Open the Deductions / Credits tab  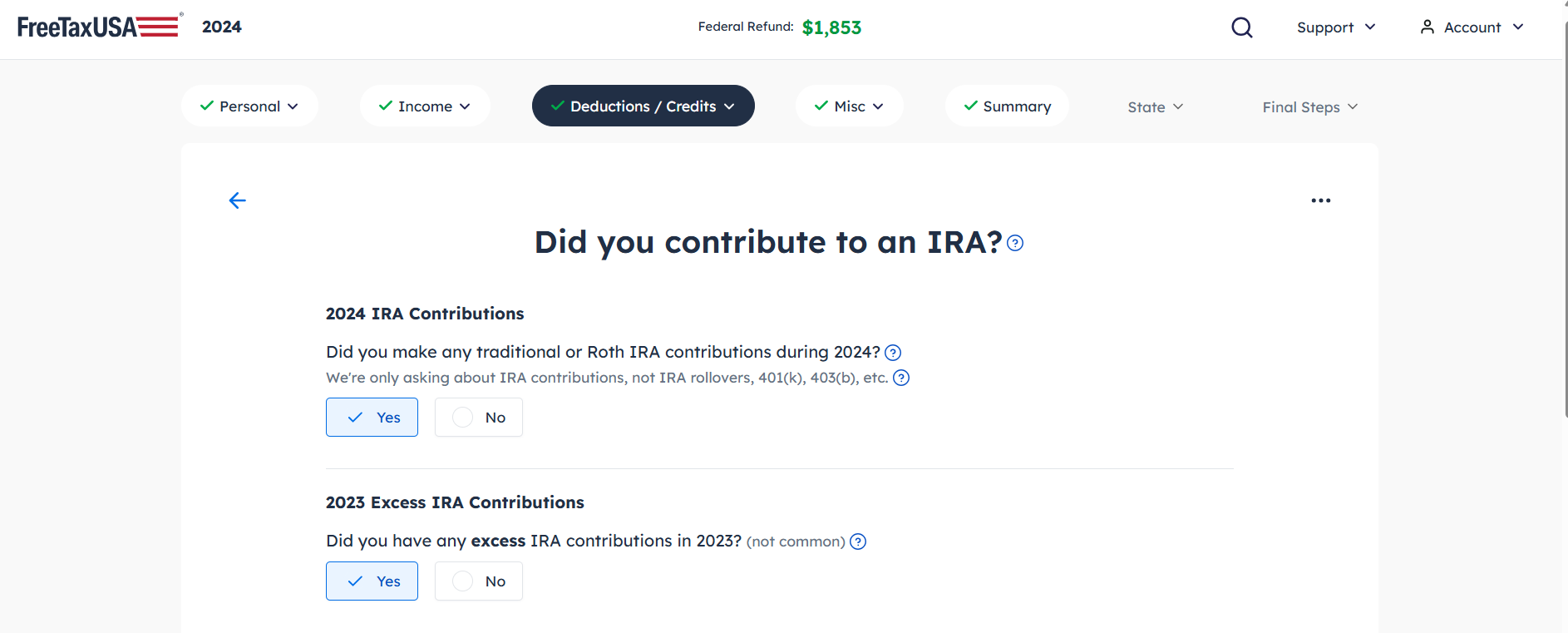(643, 106)
